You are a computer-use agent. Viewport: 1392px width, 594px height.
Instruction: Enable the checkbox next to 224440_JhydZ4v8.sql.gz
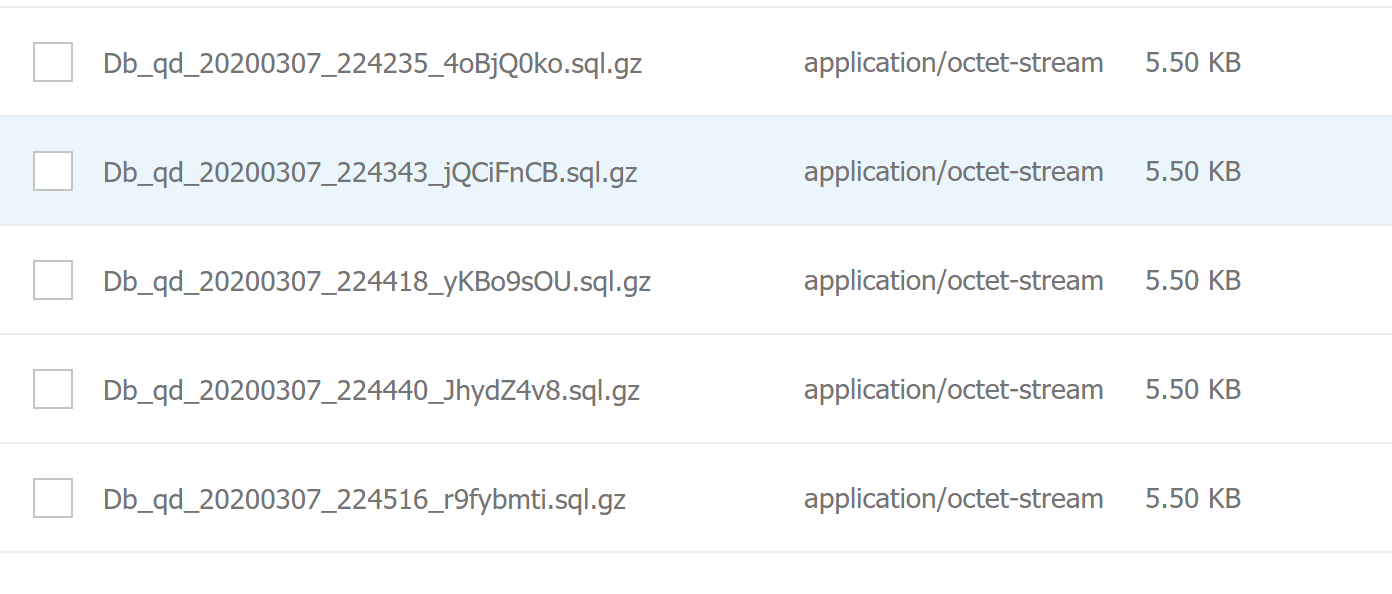[x=53, y=389]
